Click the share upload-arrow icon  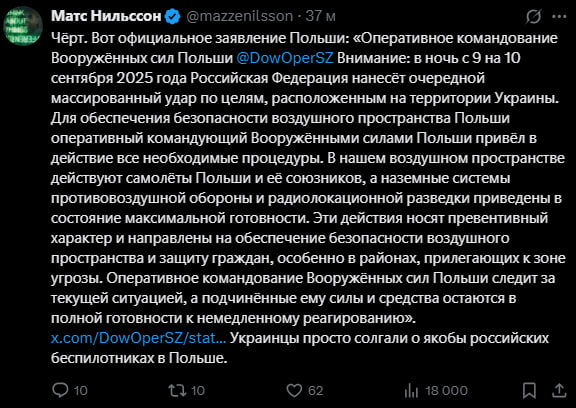(559, 390)
